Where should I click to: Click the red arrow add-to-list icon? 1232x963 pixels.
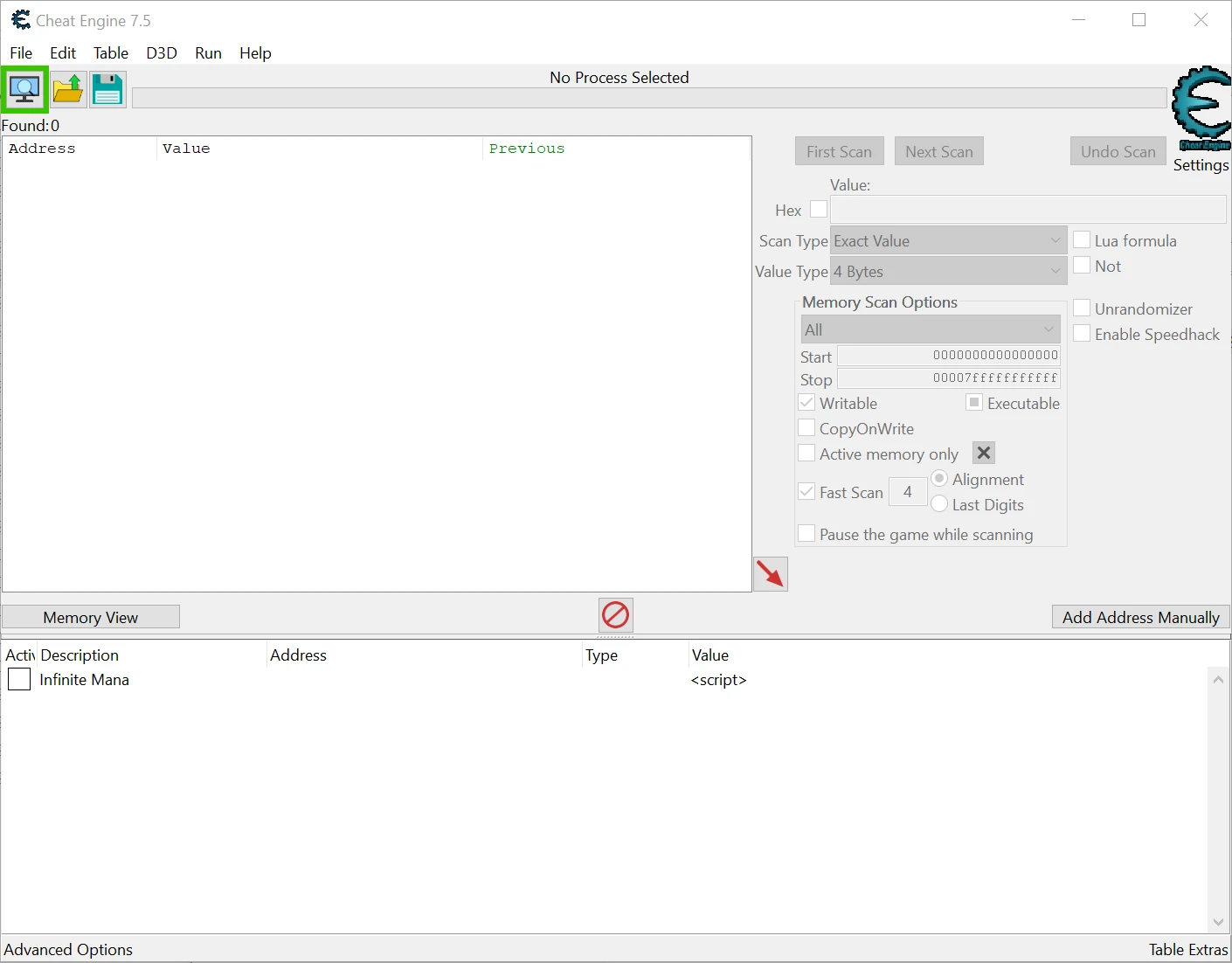[771, 574]
